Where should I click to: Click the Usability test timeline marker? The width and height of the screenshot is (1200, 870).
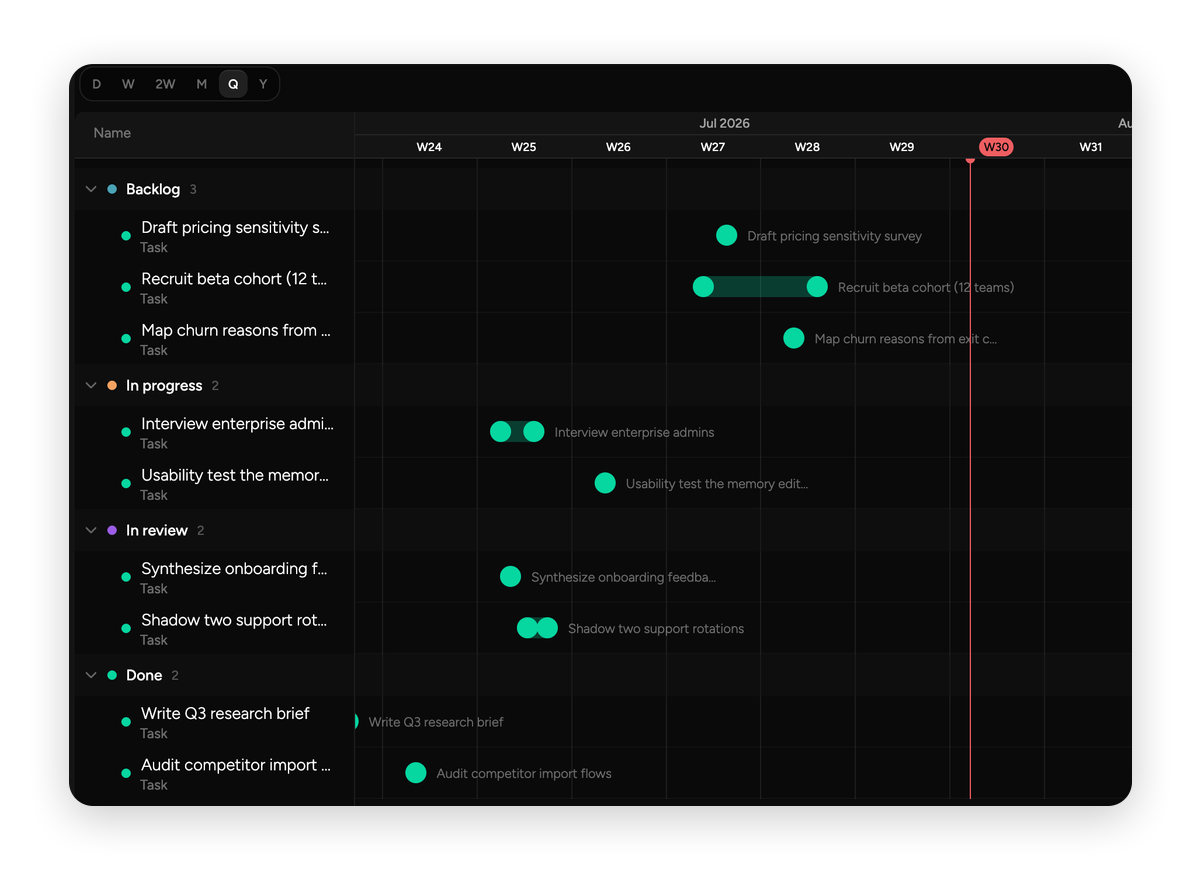click(x=605, y=483)
